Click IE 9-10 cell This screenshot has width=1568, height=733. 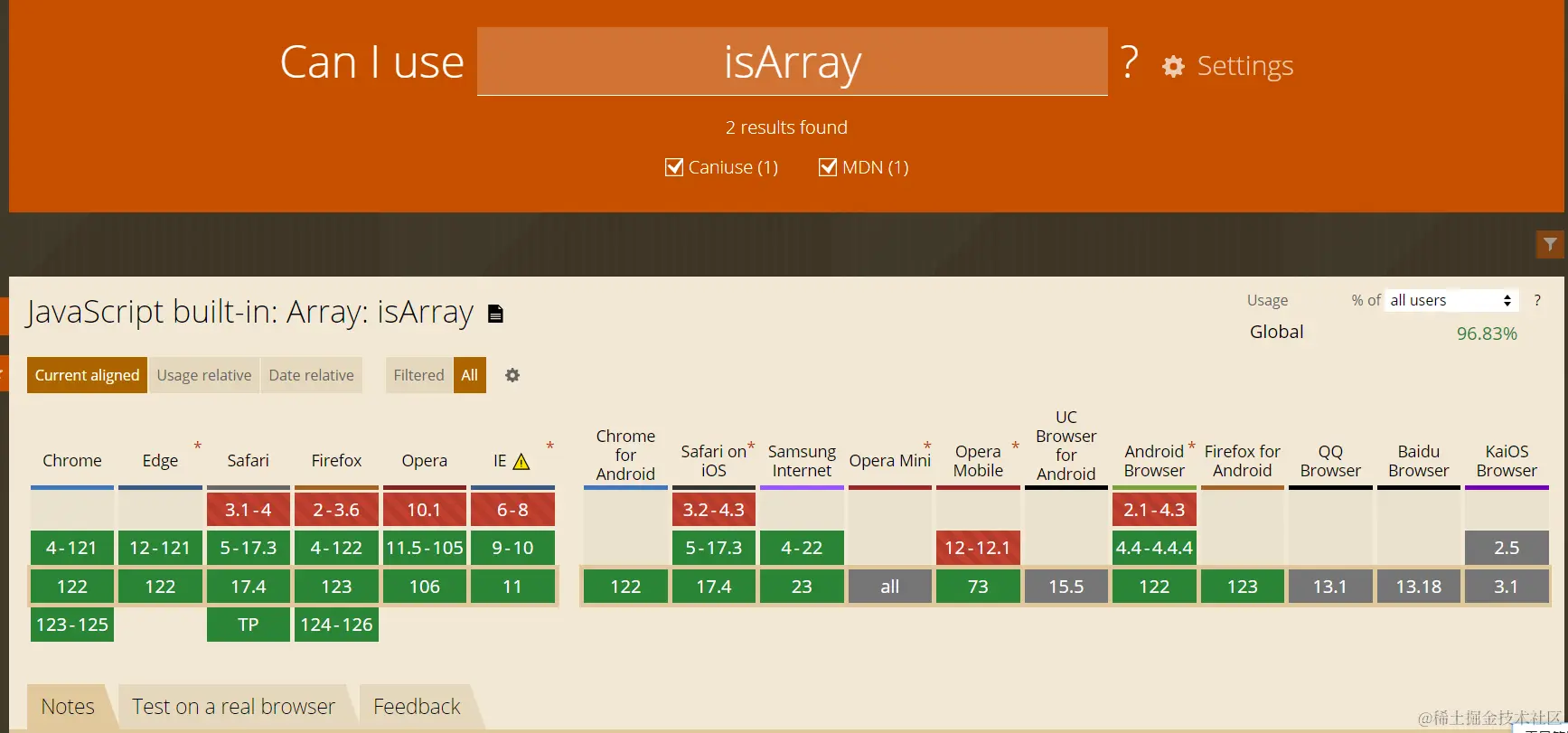[x=512, y=548]
